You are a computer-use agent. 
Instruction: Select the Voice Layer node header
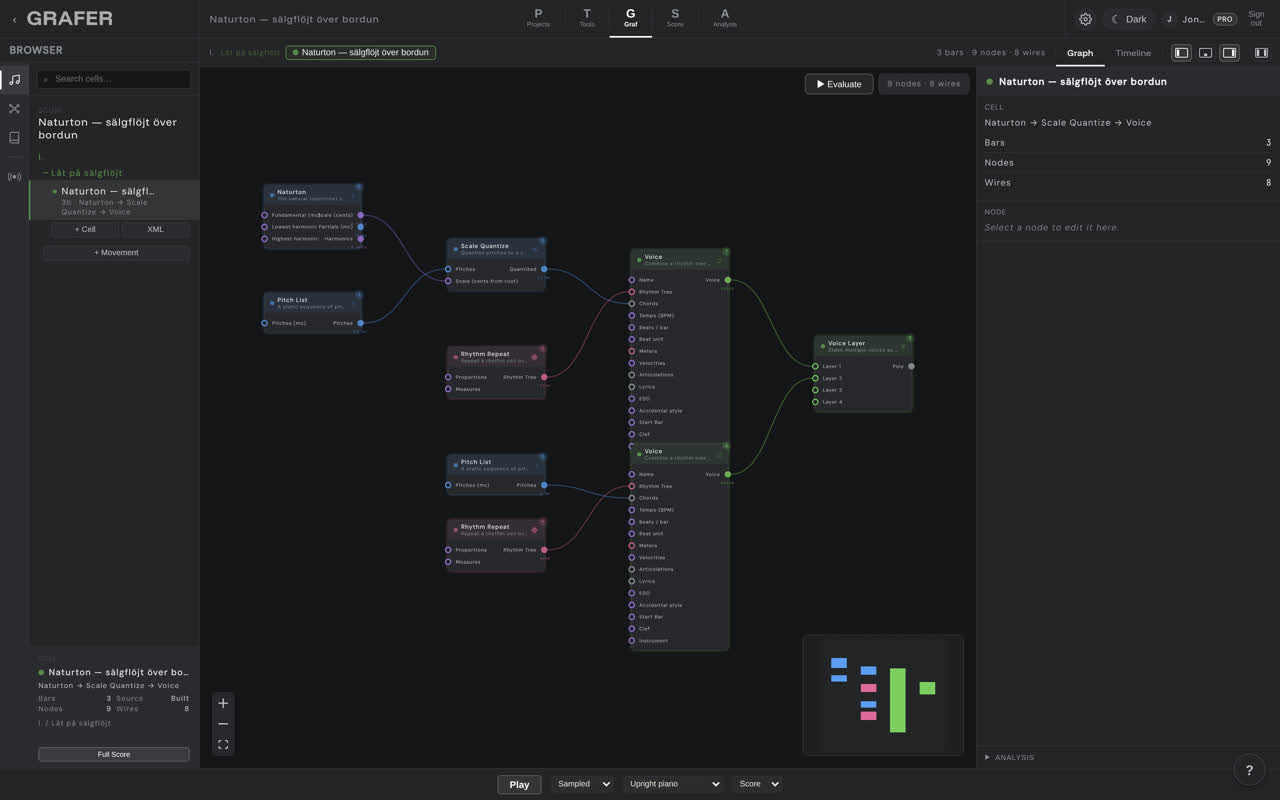click(x=863, y=345)
